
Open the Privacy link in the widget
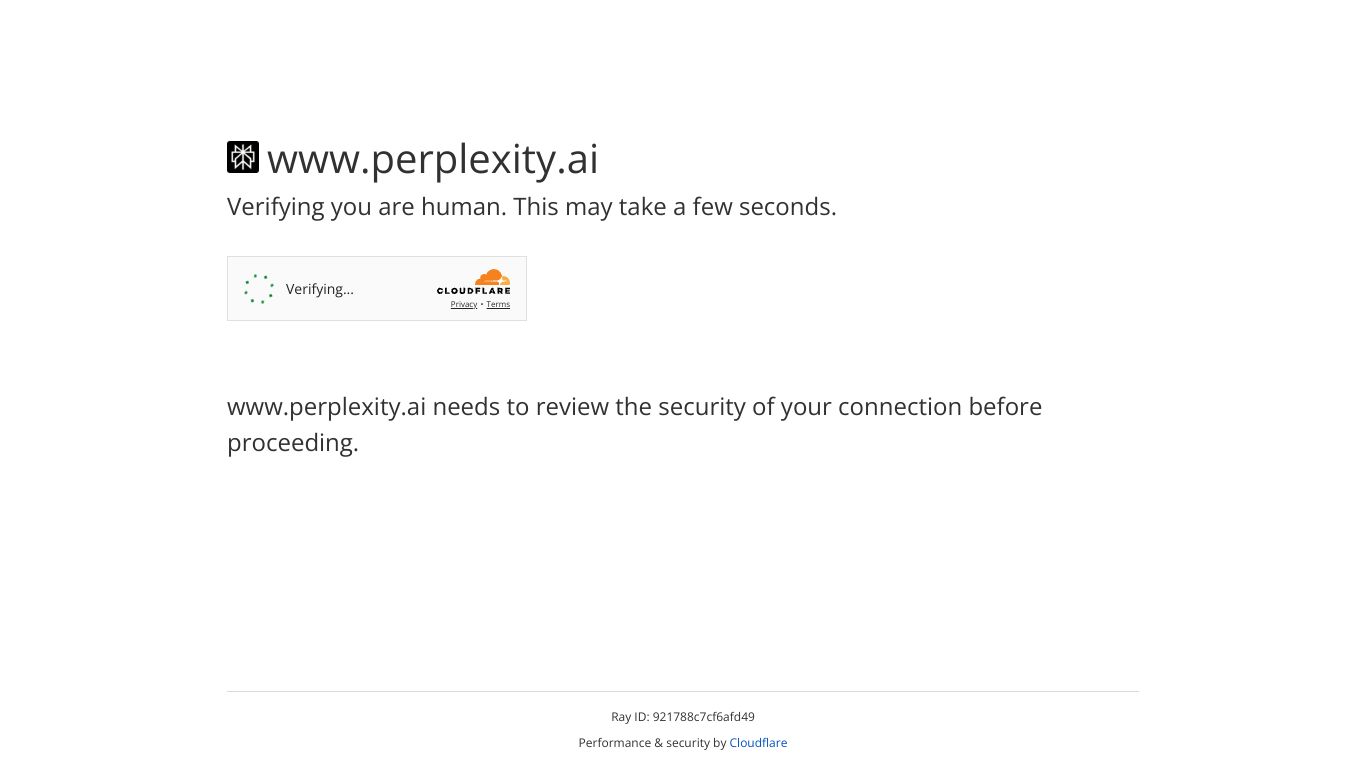point(463,305)
